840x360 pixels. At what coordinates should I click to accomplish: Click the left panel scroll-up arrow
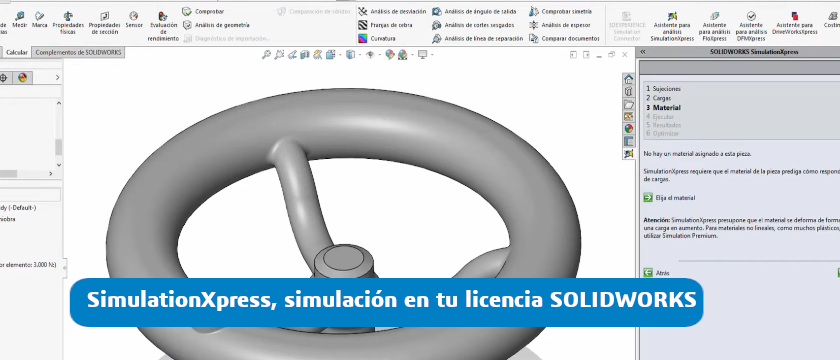click(58, 103)
